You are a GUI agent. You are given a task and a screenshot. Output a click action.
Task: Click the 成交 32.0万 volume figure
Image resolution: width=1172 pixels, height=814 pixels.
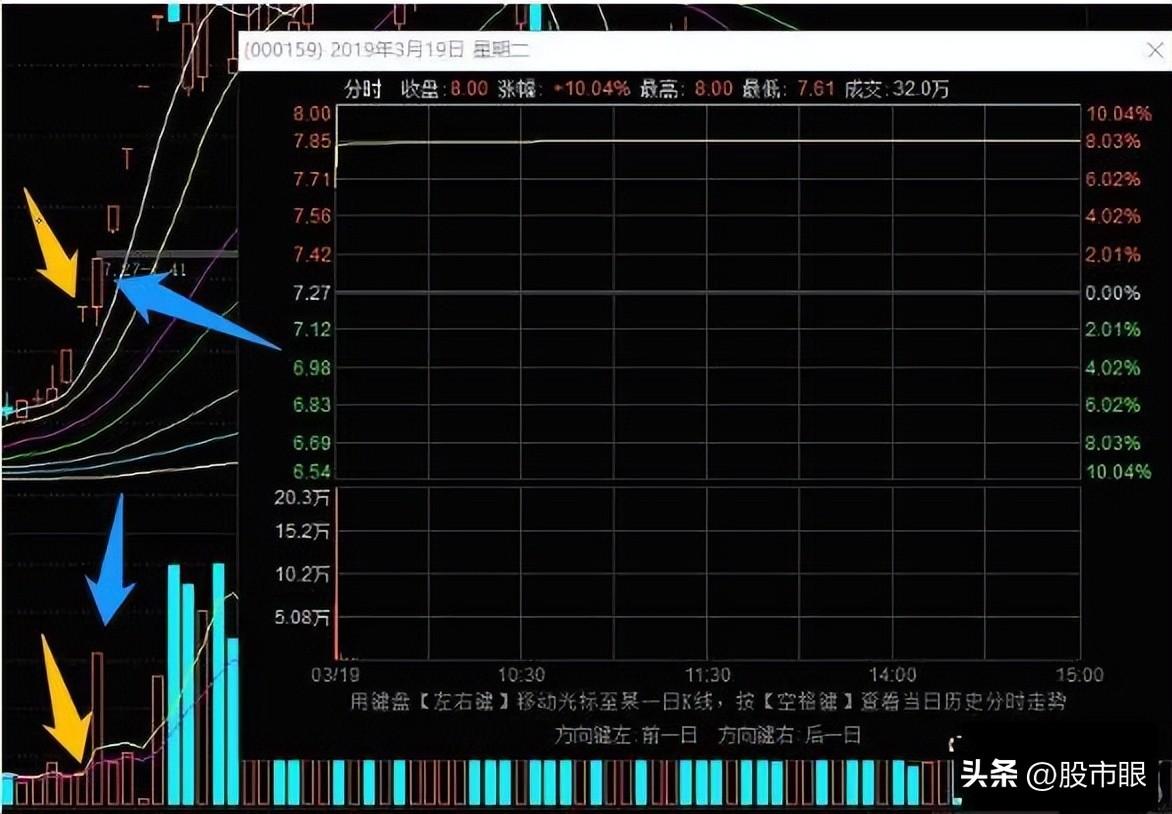925,89
